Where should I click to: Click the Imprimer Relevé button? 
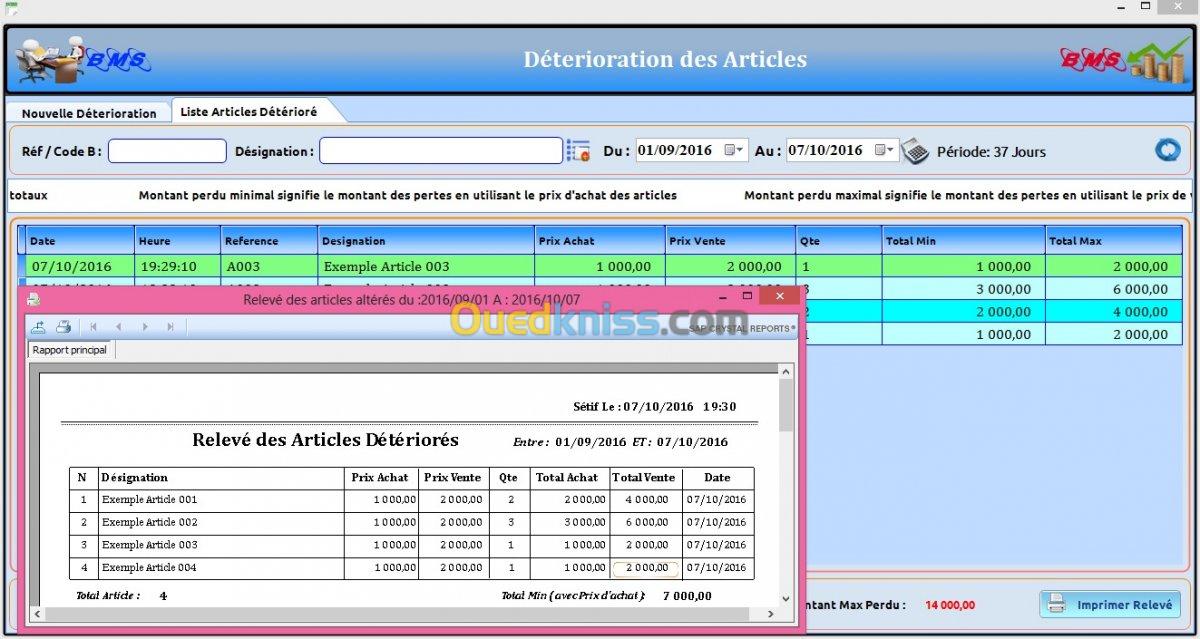[1110, 605]
